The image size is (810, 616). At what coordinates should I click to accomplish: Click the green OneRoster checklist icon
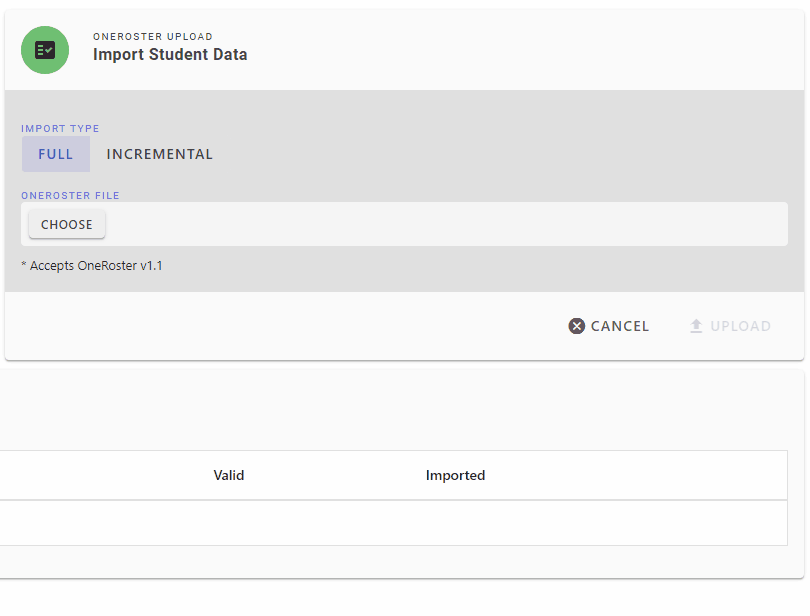click(x=45, y=50)
